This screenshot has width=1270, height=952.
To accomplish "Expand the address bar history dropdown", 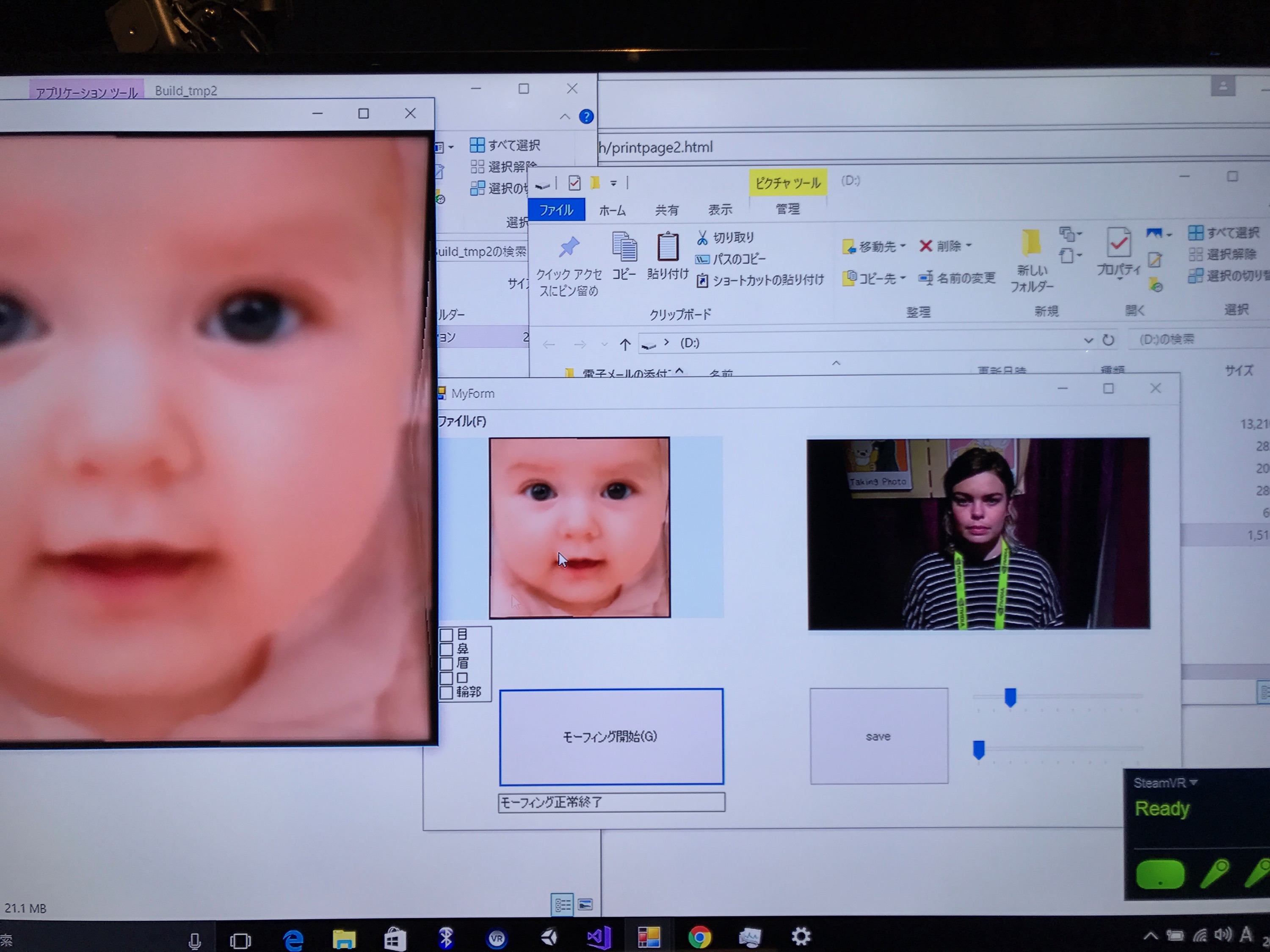I will point(1088,341).
